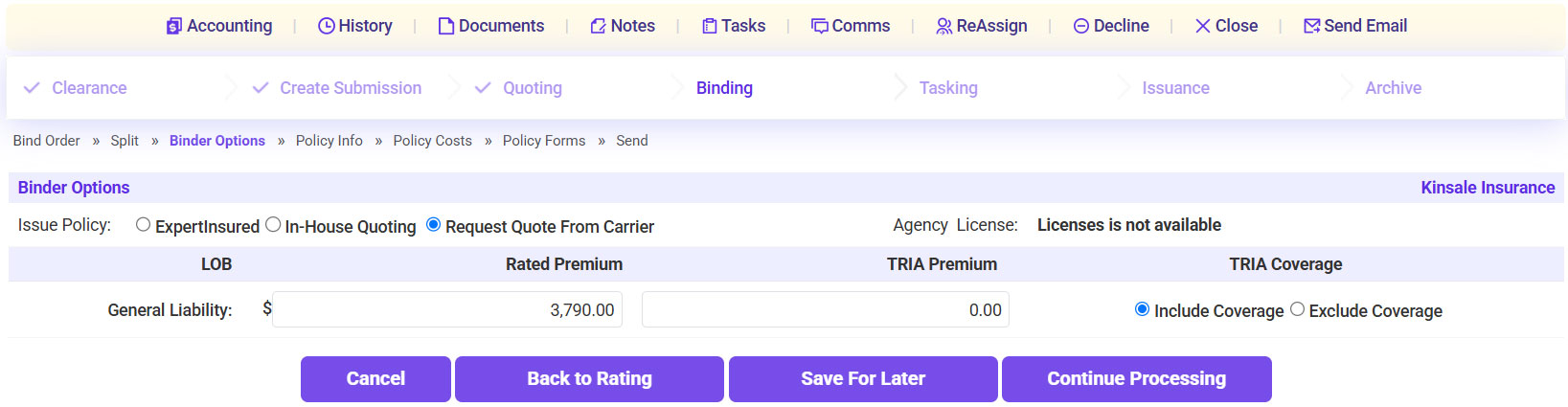This screenshot has height=407, width=1568.
Task: Select Include Coverage for TRIA
Action: (1142, 308)
